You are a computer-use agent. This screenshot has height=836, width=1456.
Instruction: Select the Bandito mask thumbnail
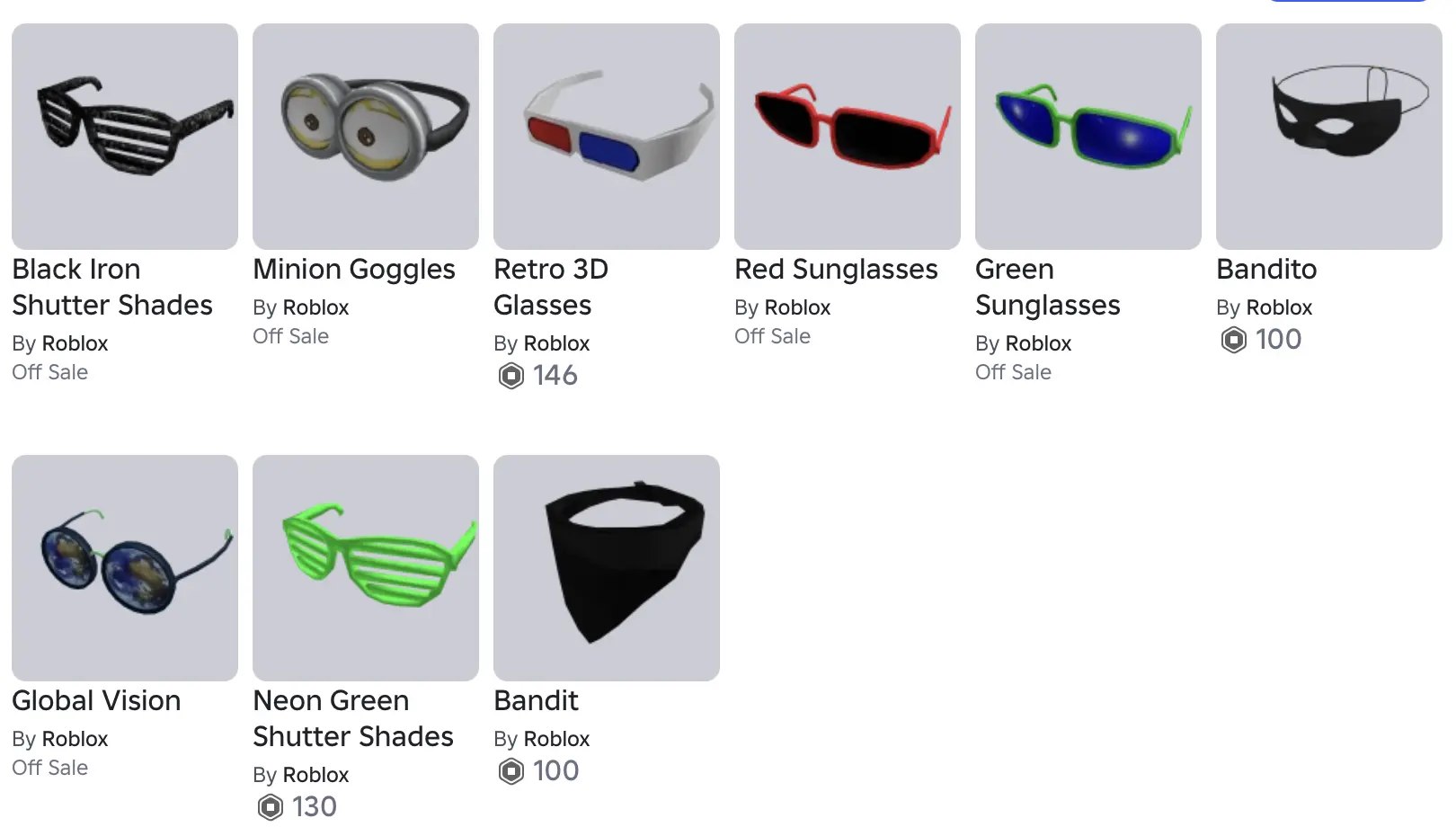coord(1329,137)
